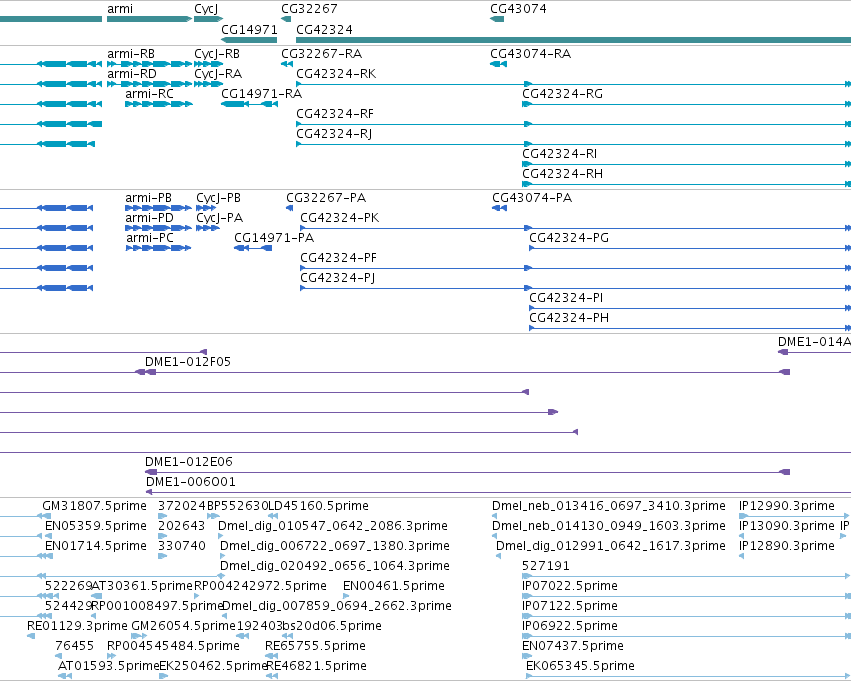Click EST label bs20d06.5prime

(x=332, y=627)
